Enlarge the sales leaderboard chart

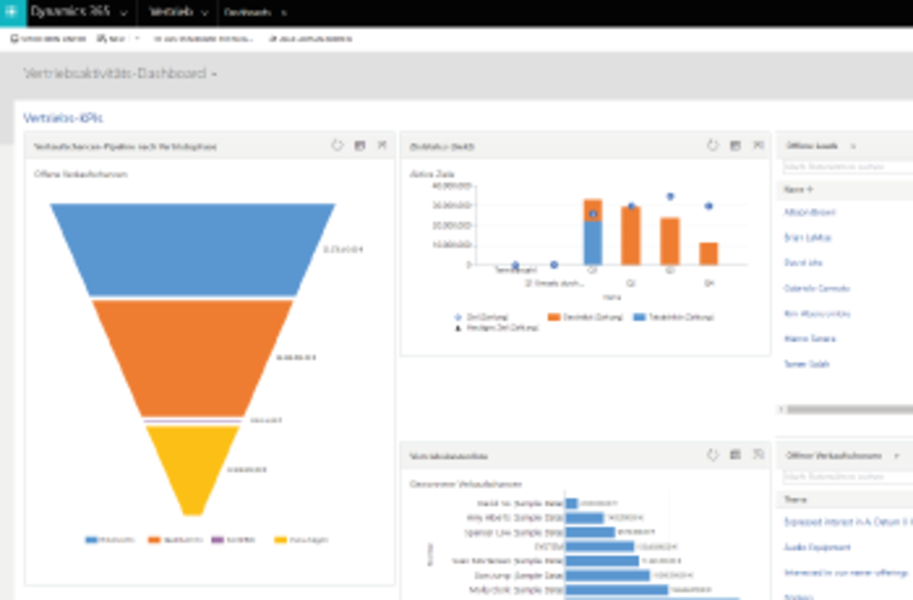point(758,455)
